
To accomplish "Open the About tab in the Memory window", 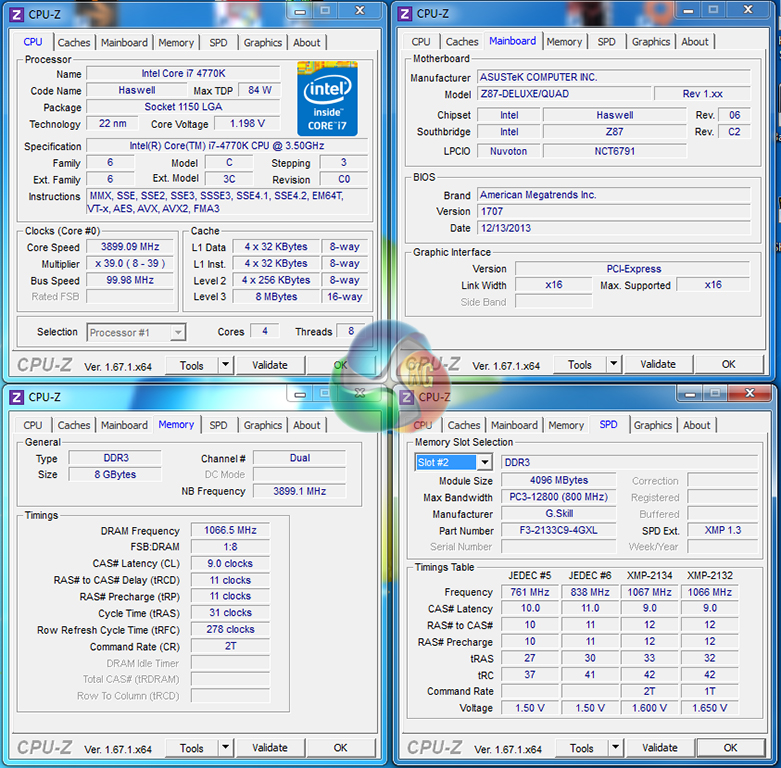I will 306,425.
